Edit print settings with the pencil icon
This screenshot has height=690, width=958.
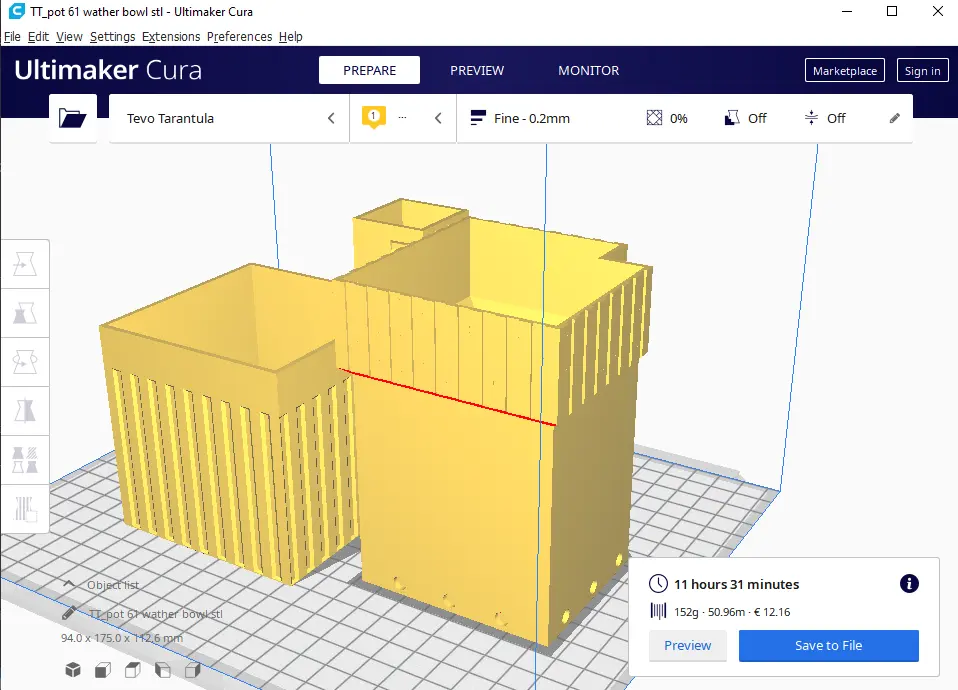[x=894, y=118]
